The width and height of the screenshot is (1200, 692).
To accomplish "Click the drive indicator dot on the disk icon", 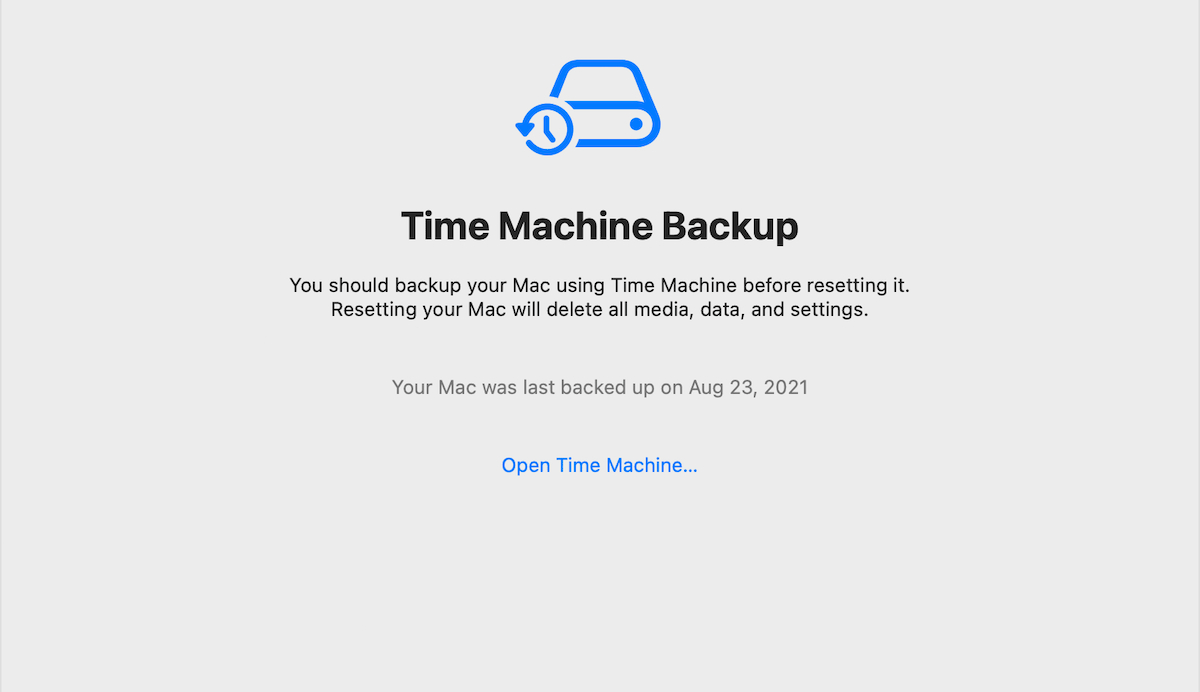I will [x=636, y=124].
